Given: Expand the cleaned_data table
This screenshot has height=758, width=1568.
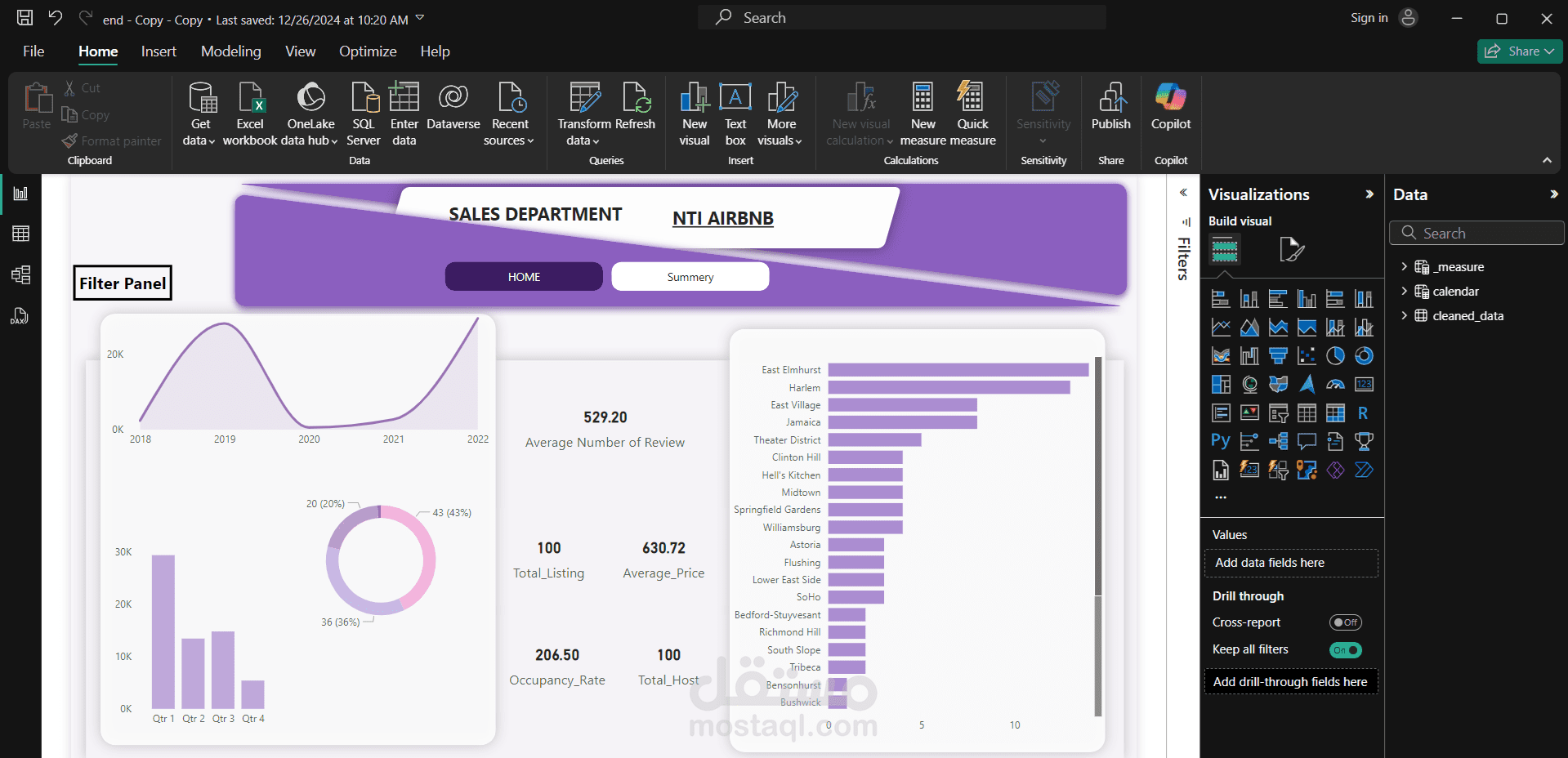Looking at the screenshot, I should [1404, 315].
